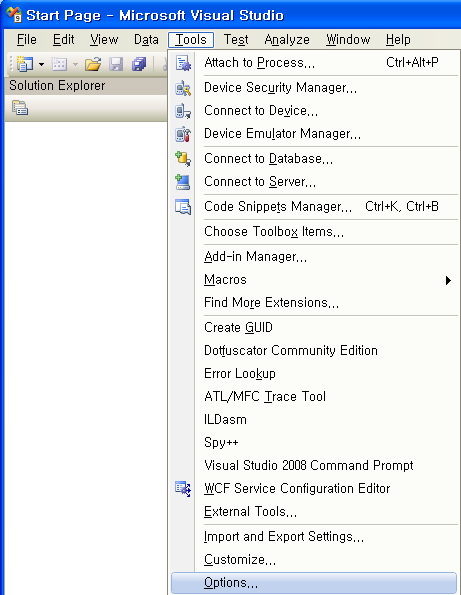
Task: Select the Solution Explorer panel title
Action: pos(57,86)
